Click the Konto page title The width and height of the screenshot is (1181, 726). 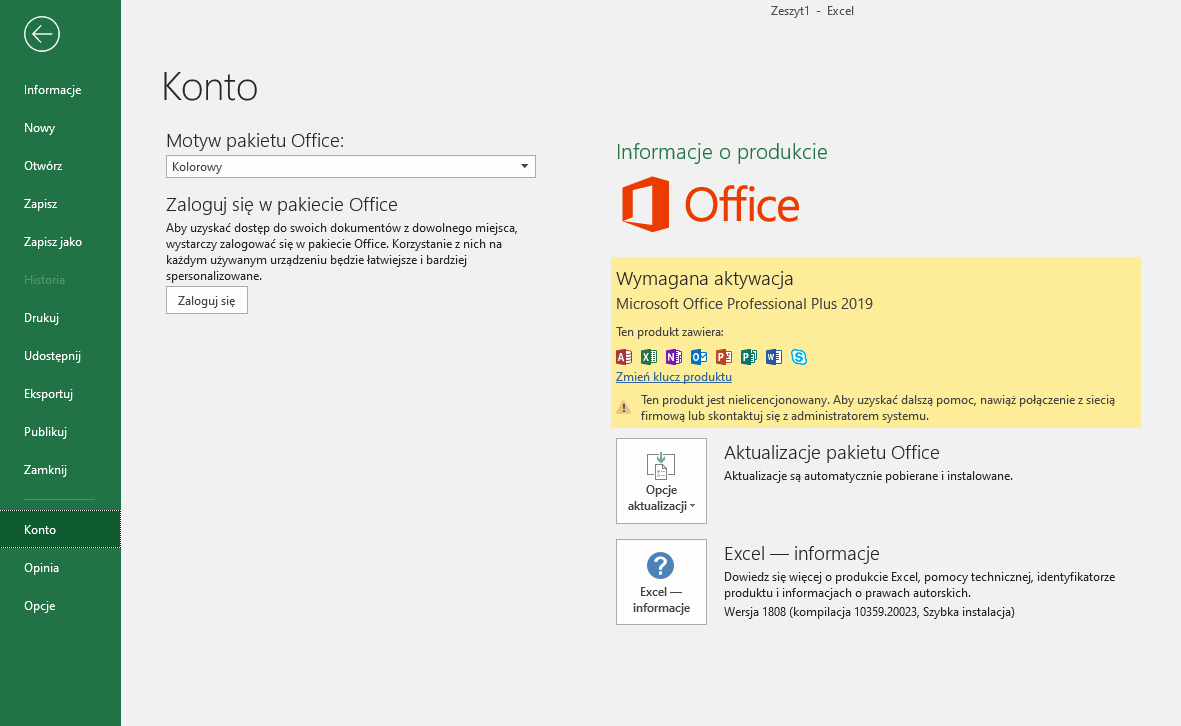tap(209, 87)
